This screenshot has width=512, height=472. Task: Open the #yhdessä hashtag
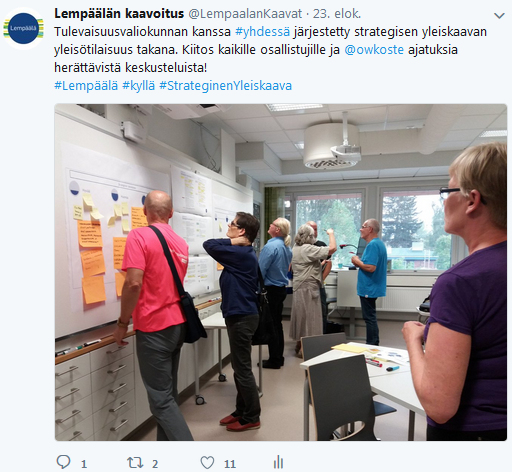pyautogui.click(x=263, y=32)
